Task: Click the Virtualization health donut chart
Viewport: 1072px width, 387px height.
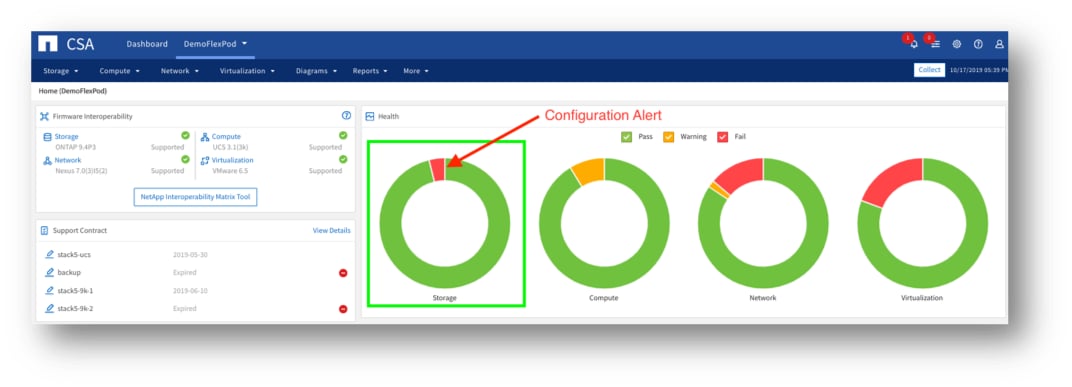Action: pos(922,224)
